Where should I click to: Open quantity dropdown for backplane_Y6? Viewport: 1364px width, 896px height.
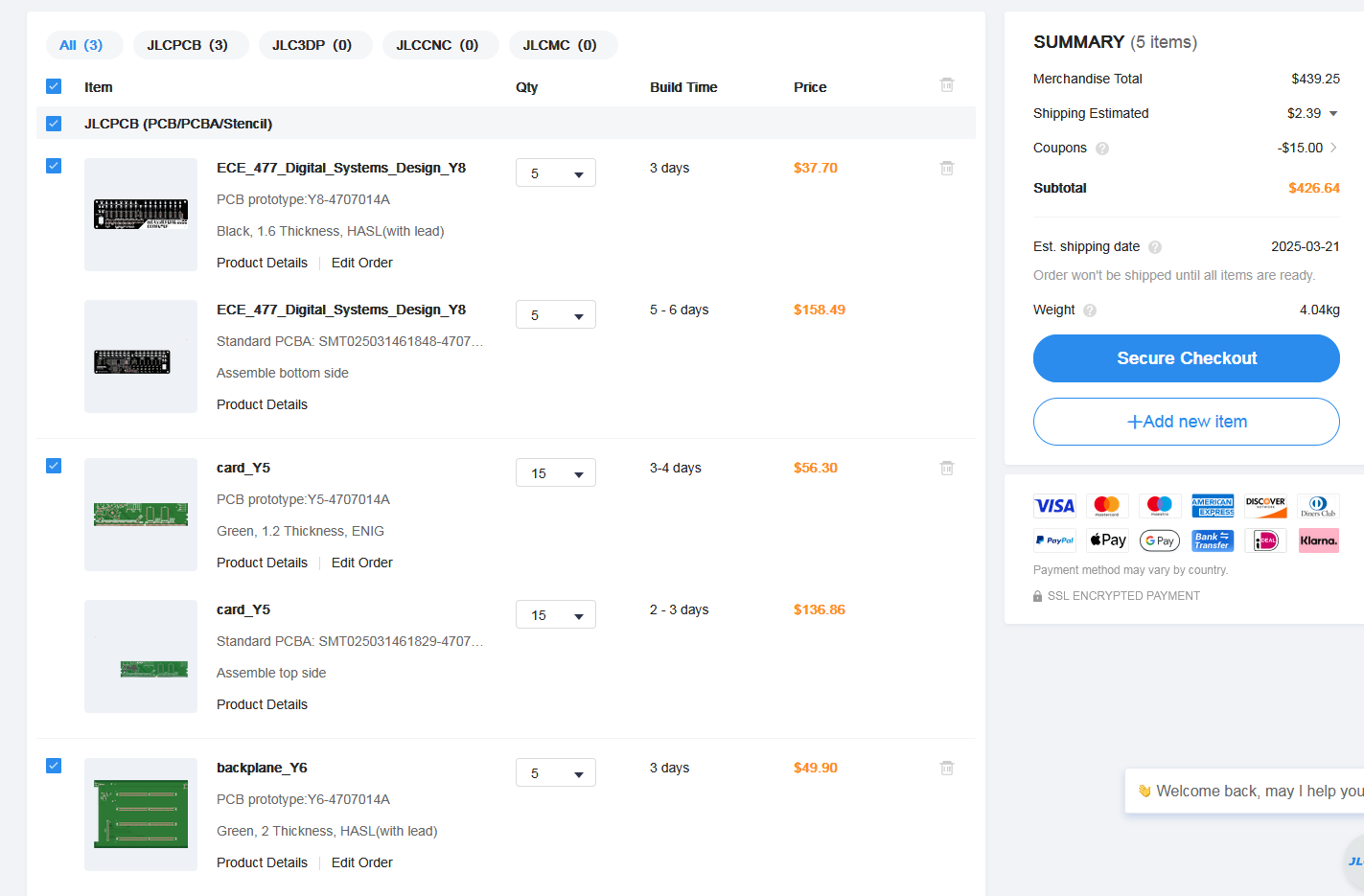click(x=556, y=772)
